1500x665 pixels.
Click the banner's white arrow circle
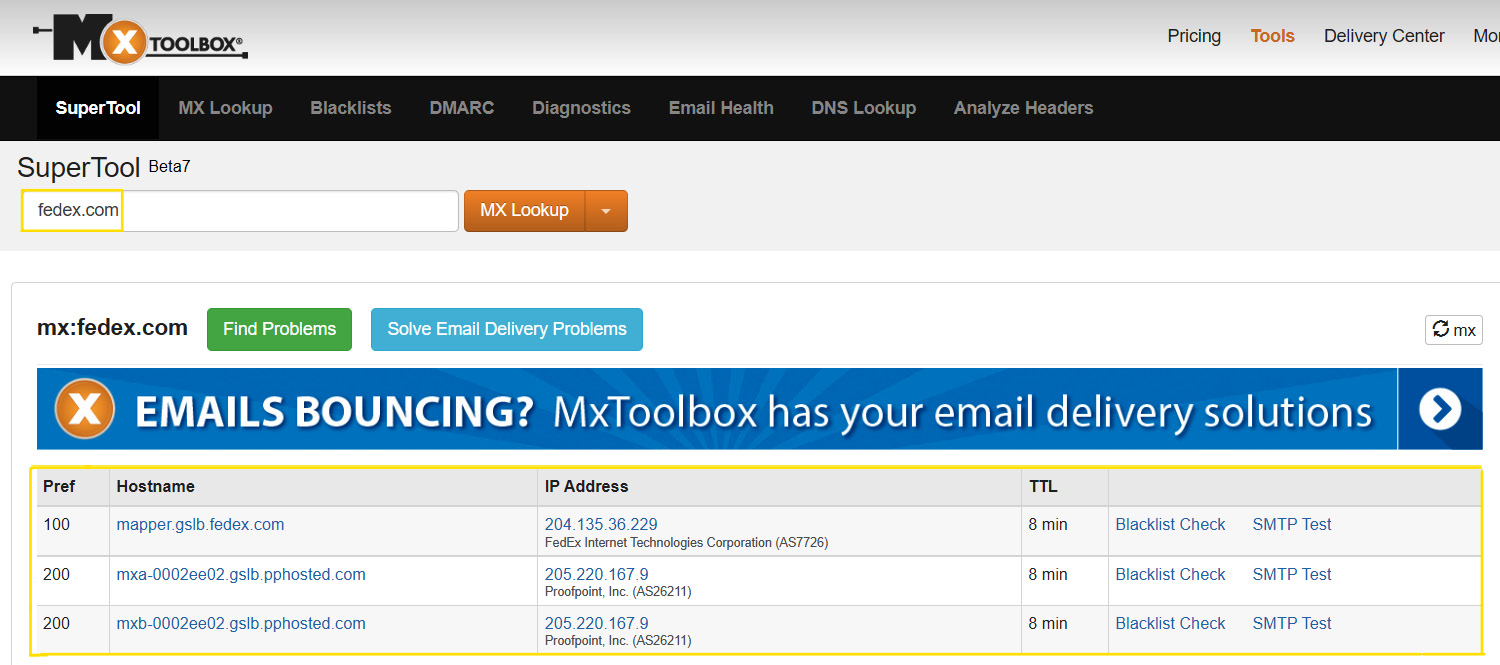point(1440,409)
